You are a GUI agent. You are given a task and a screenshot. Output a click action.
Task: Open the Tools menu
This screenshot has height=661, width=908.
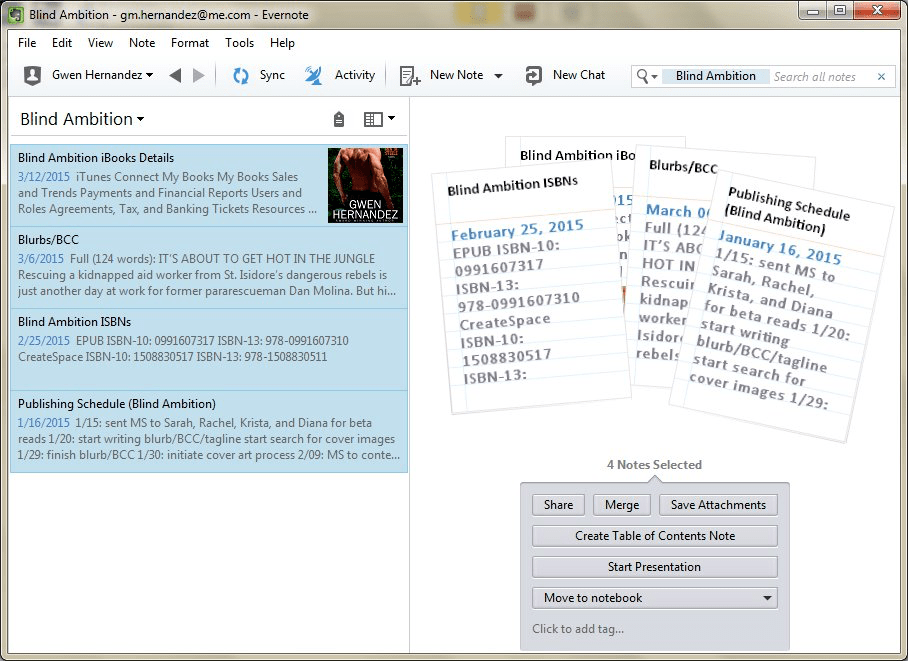tap(239, 43)
